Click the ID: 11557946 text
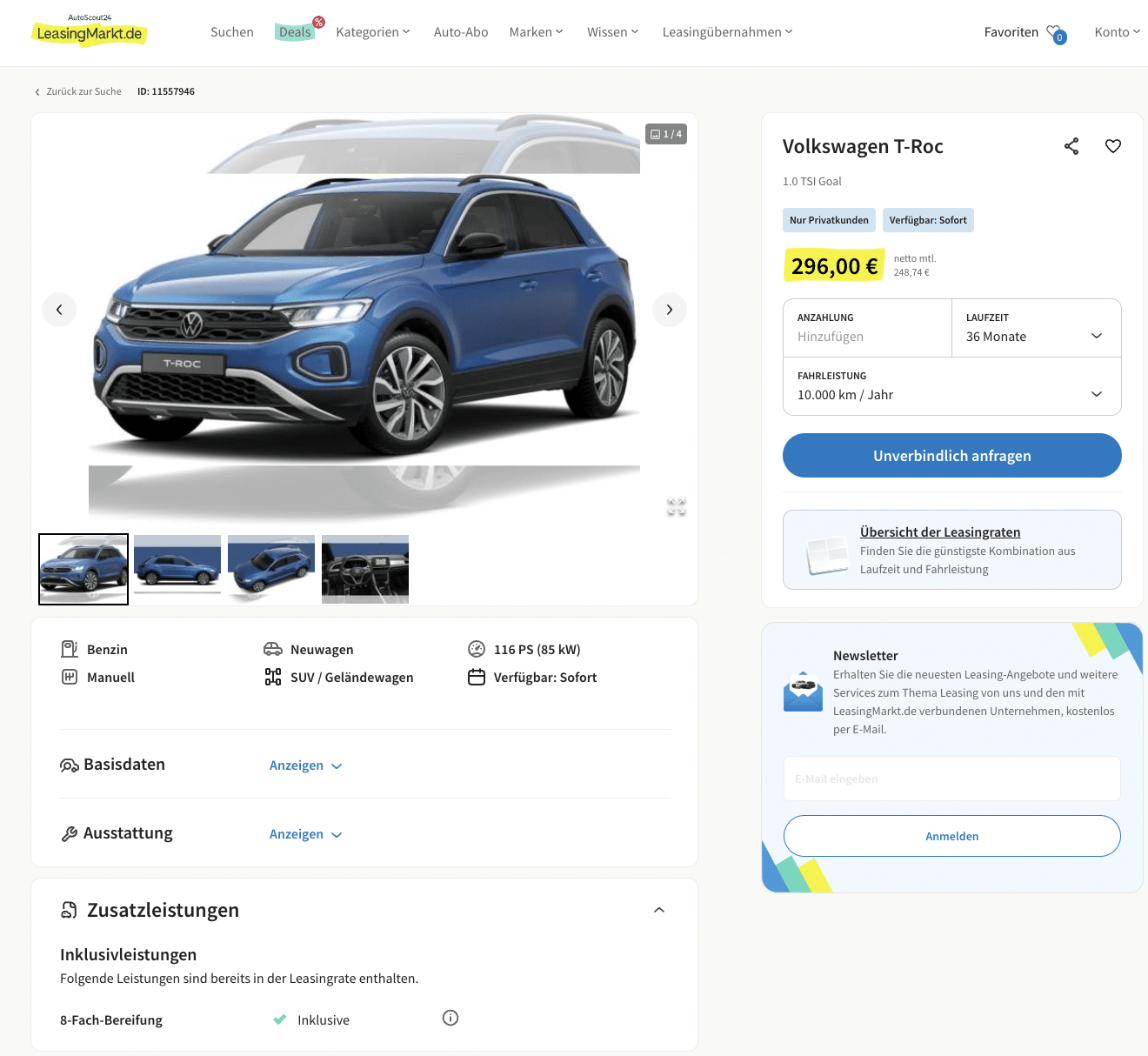Viewport: 1148px width, 1056px height. coord(166,91)
